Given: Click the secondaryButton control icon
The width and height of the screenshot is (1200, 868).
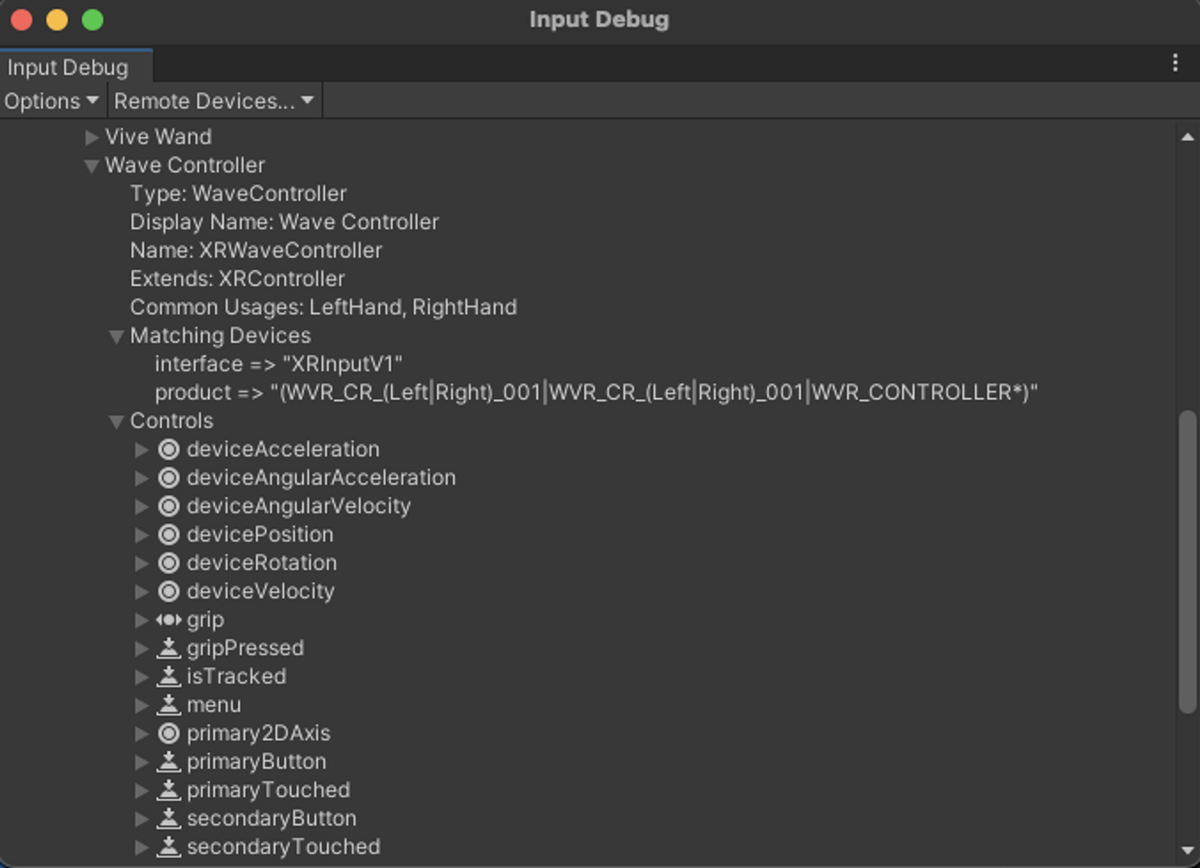Looking at the screenshot, I should tap(168, 818).
